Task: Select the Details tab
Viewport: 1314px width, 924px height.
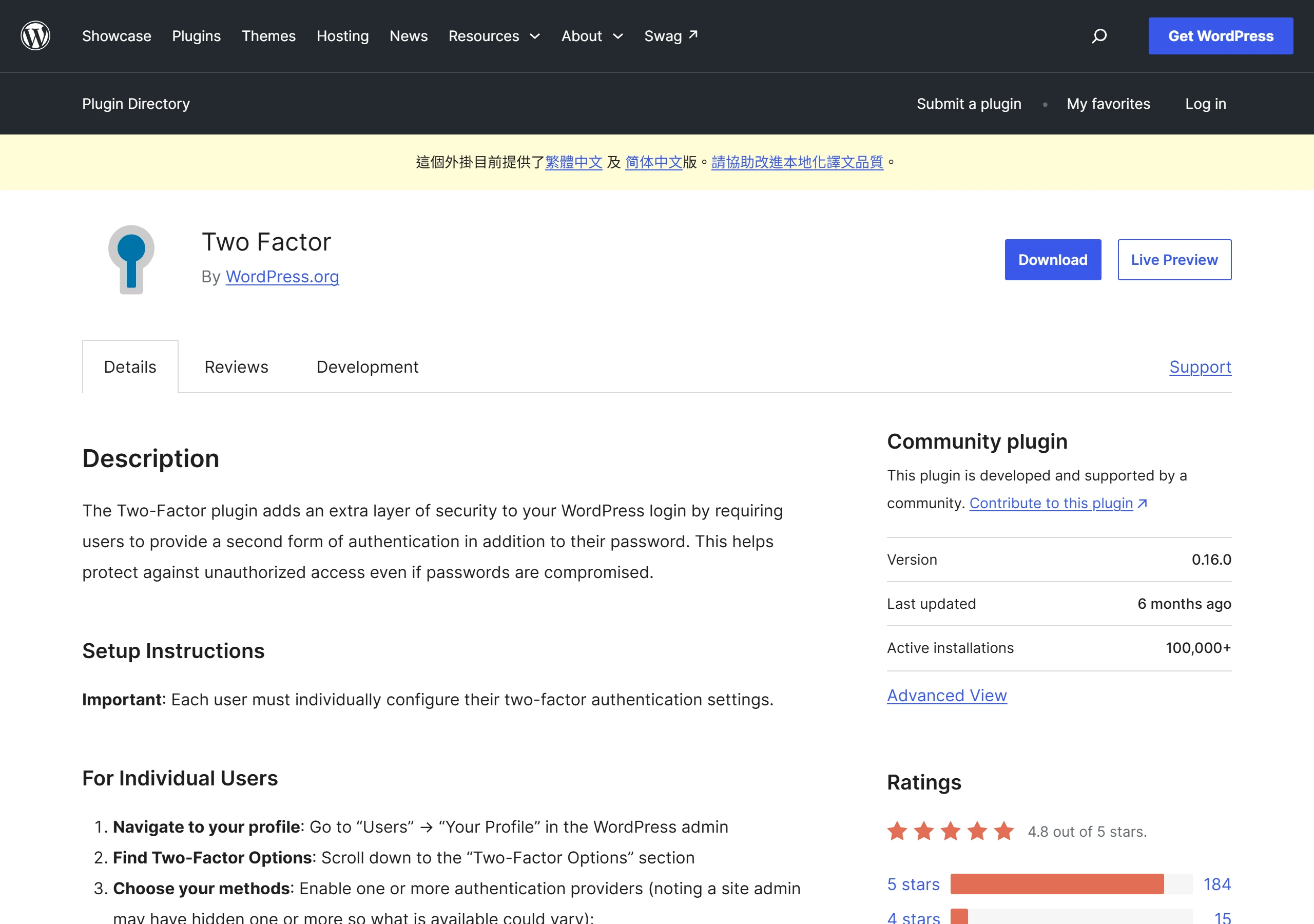Action: coord(130,367)
